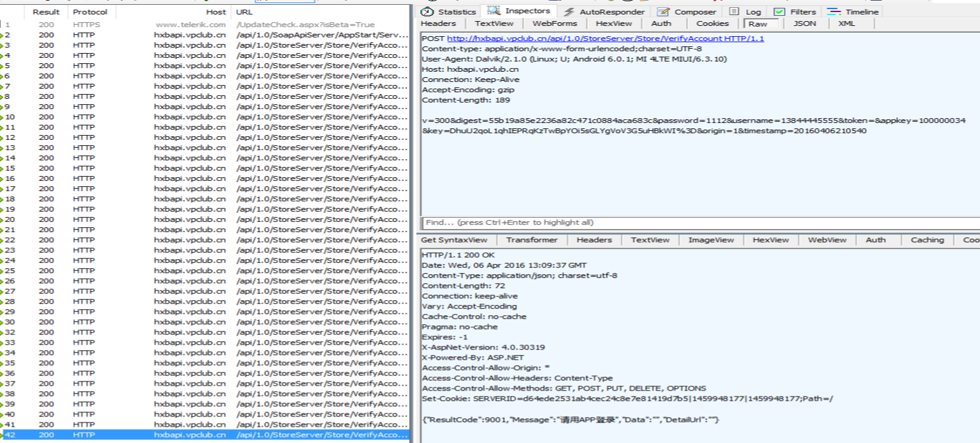Image resolution: width=980 pixels, height=443 pixels.
Task: Click the 200 result of session 7
Action: pyautogui.click(x=46, y=86)
